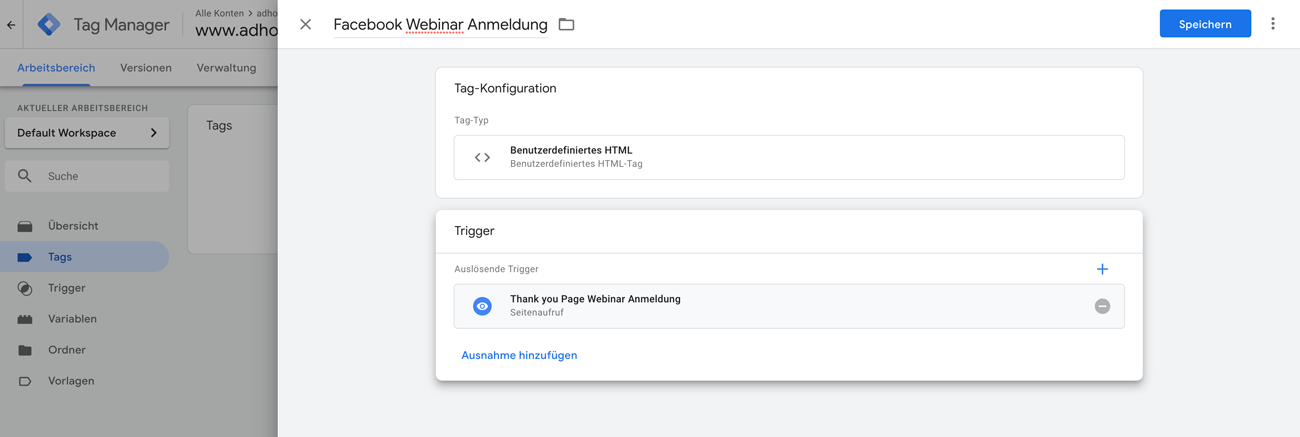This screenshot has height=437, width=1300.
Task: Close the tag editor with the X icon
Action: 305,24
